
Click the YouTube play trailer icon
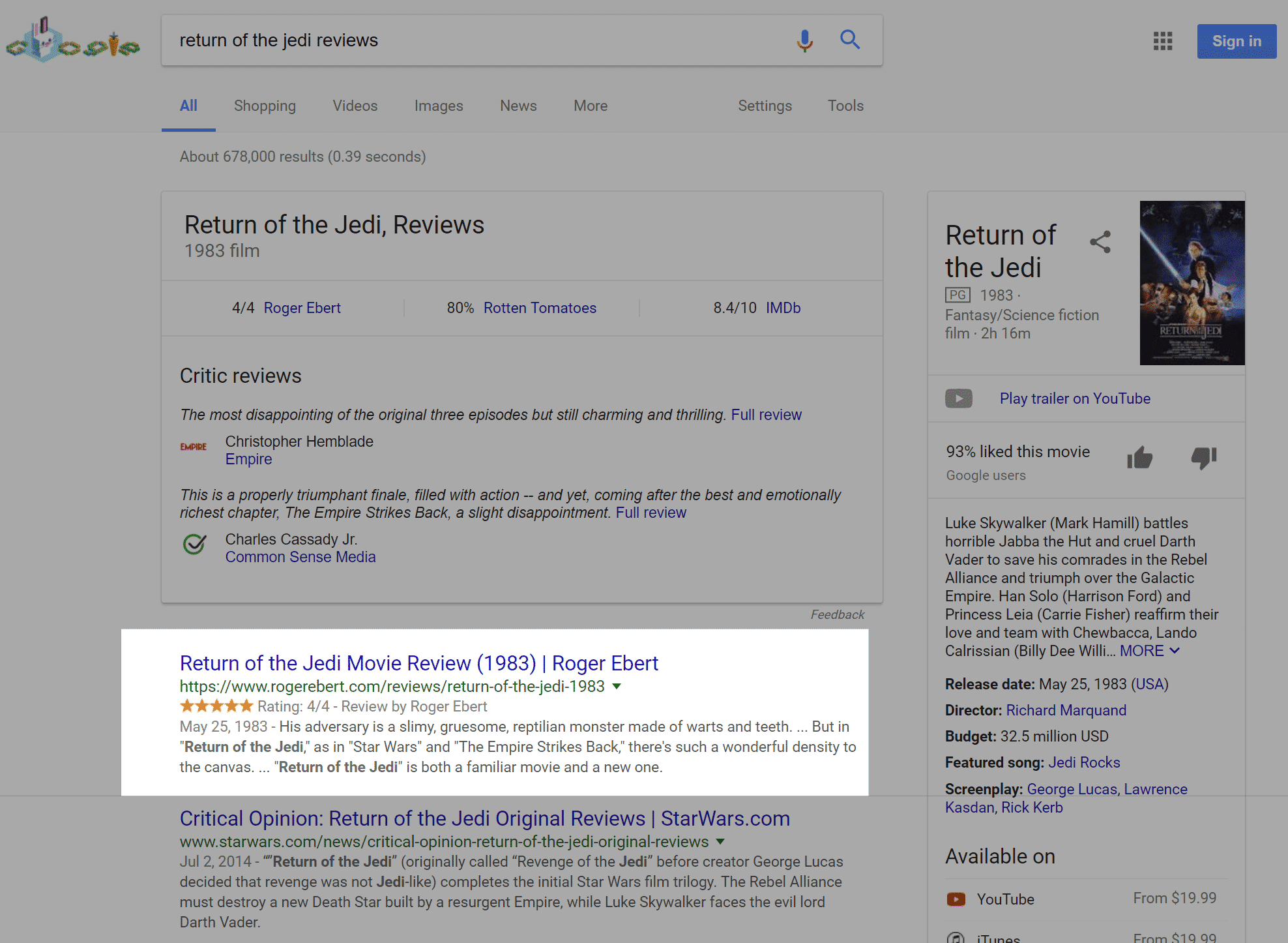pyautogui.click(x=959, y=398)
